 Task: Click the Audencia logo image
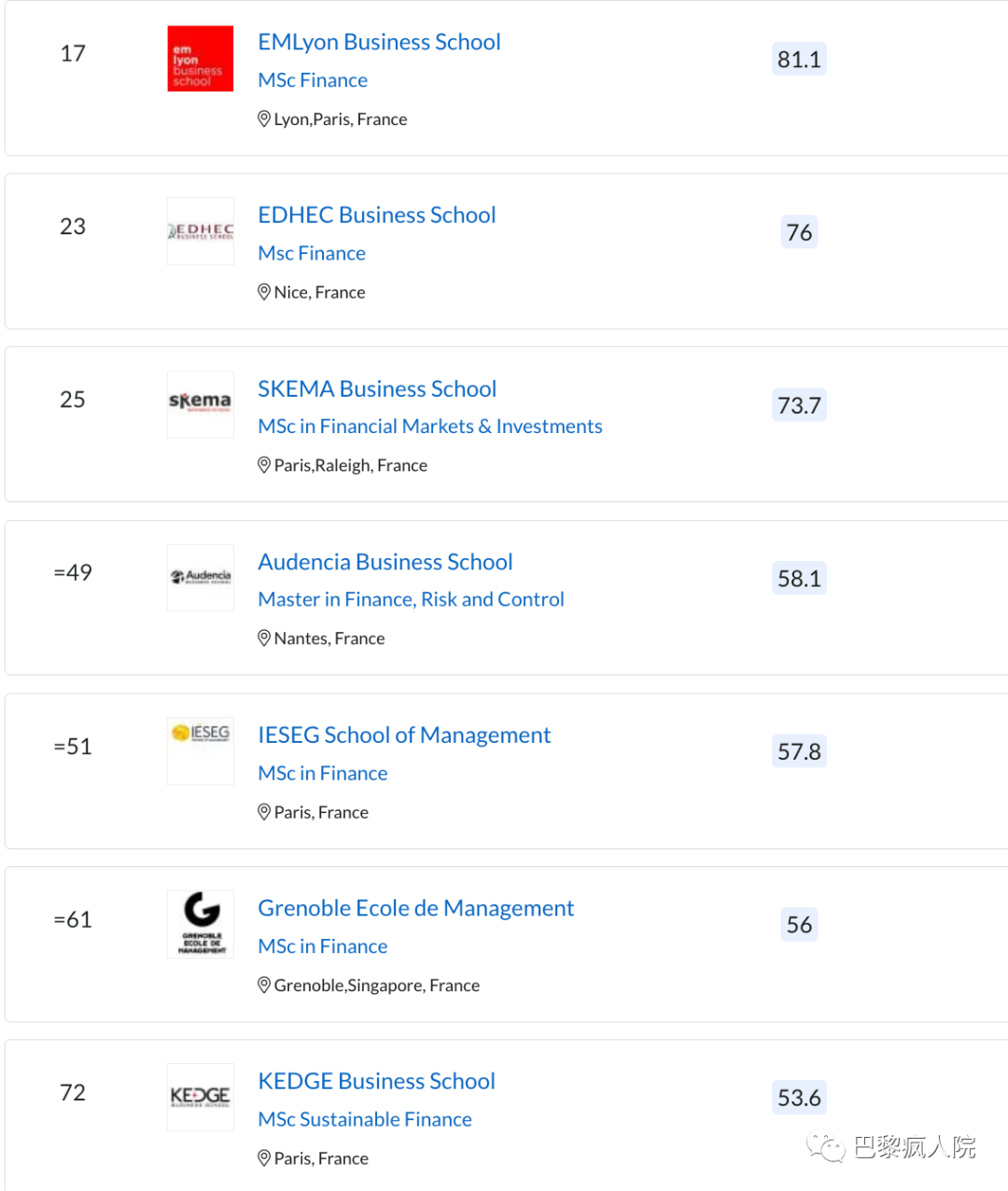click(200, 577)
